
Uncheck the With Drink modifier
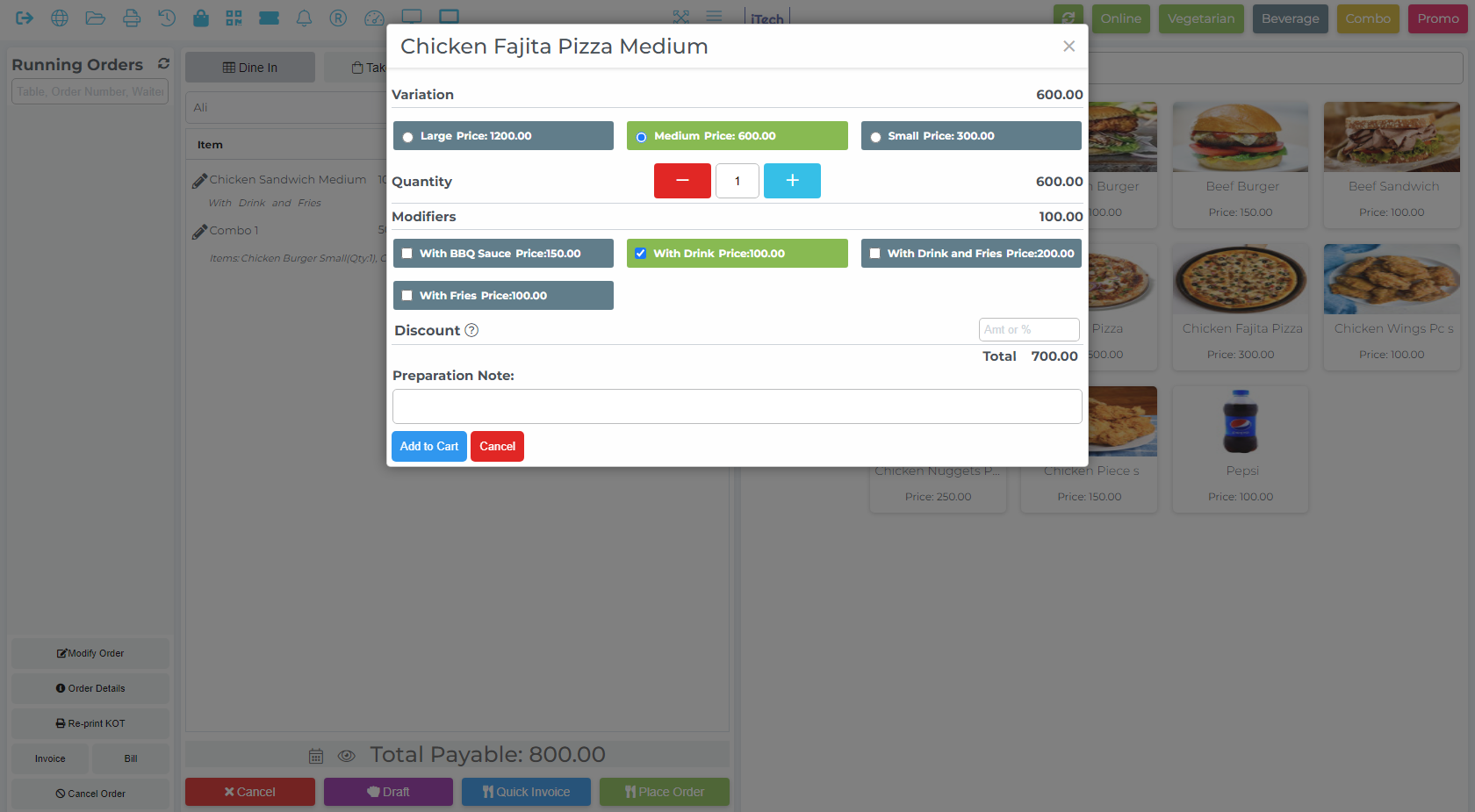click(x=641, y=254)
